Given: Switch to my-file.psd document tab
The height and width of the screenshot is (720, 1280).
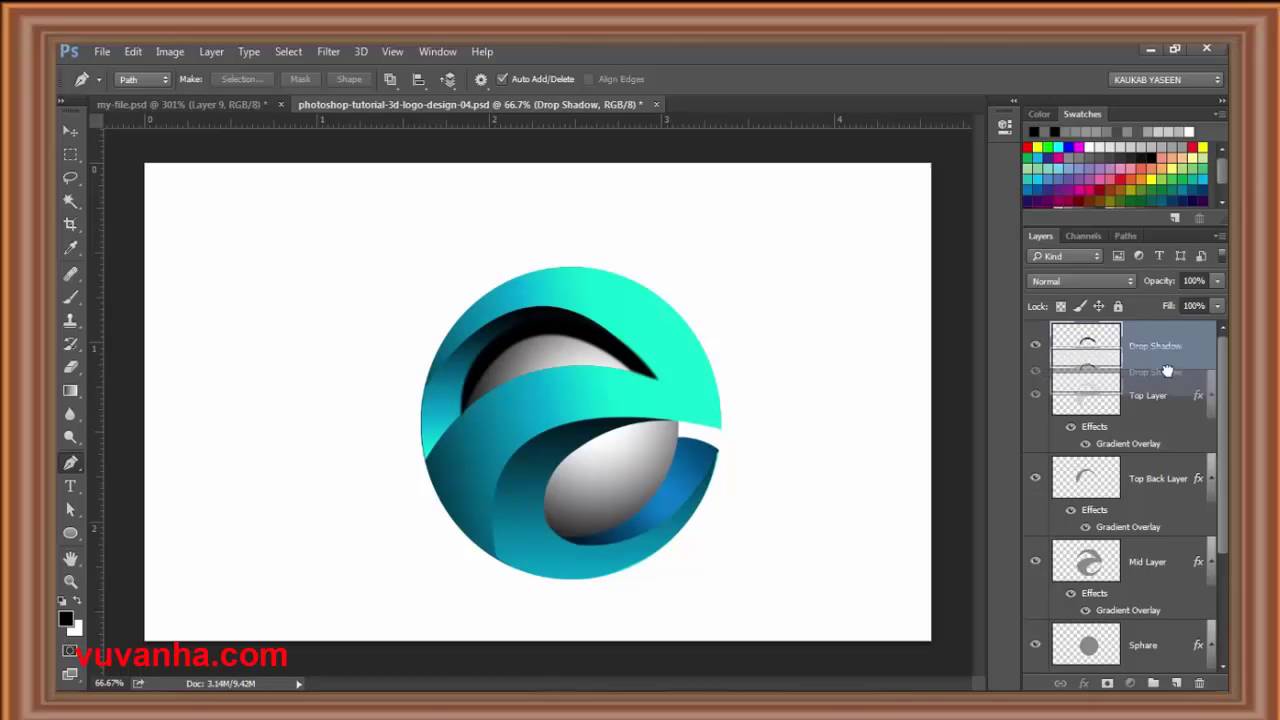Looking at the screenshot, I should pos(181,104).
